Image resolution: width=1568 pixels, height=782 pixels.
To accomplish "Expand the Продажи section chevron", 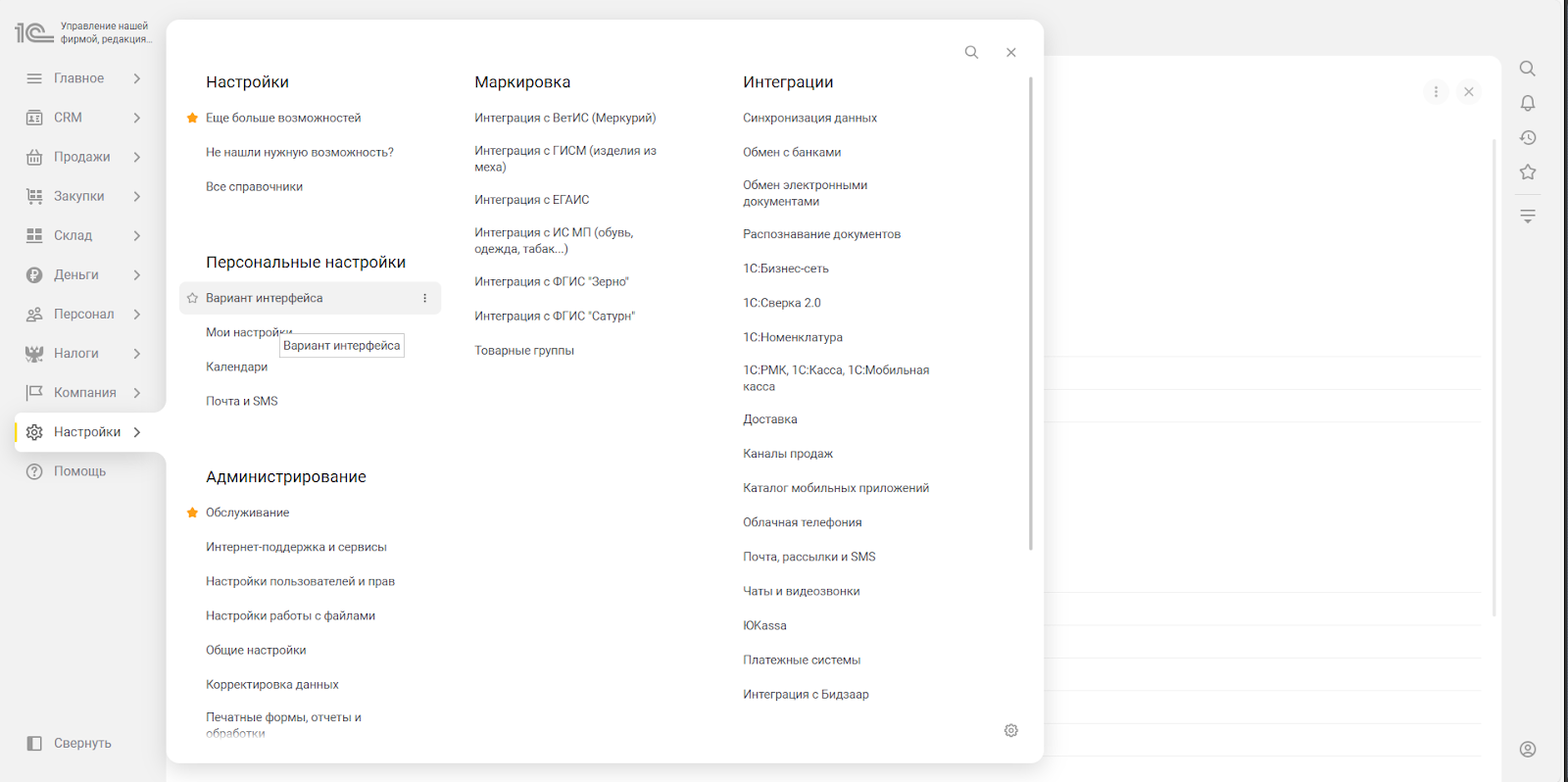I will (137, 157).
